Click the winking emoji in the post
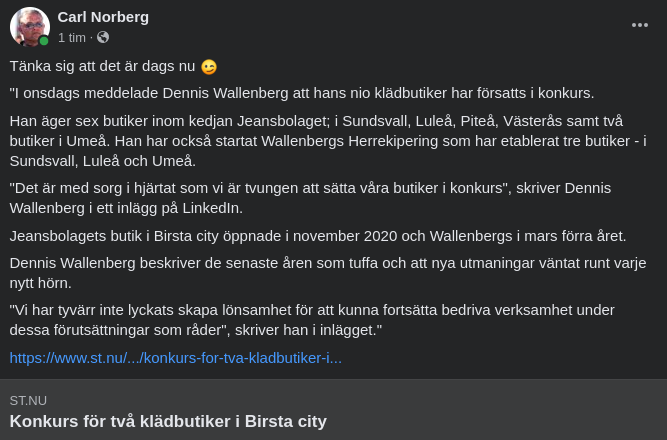The image size is (667, 440). 208,67
